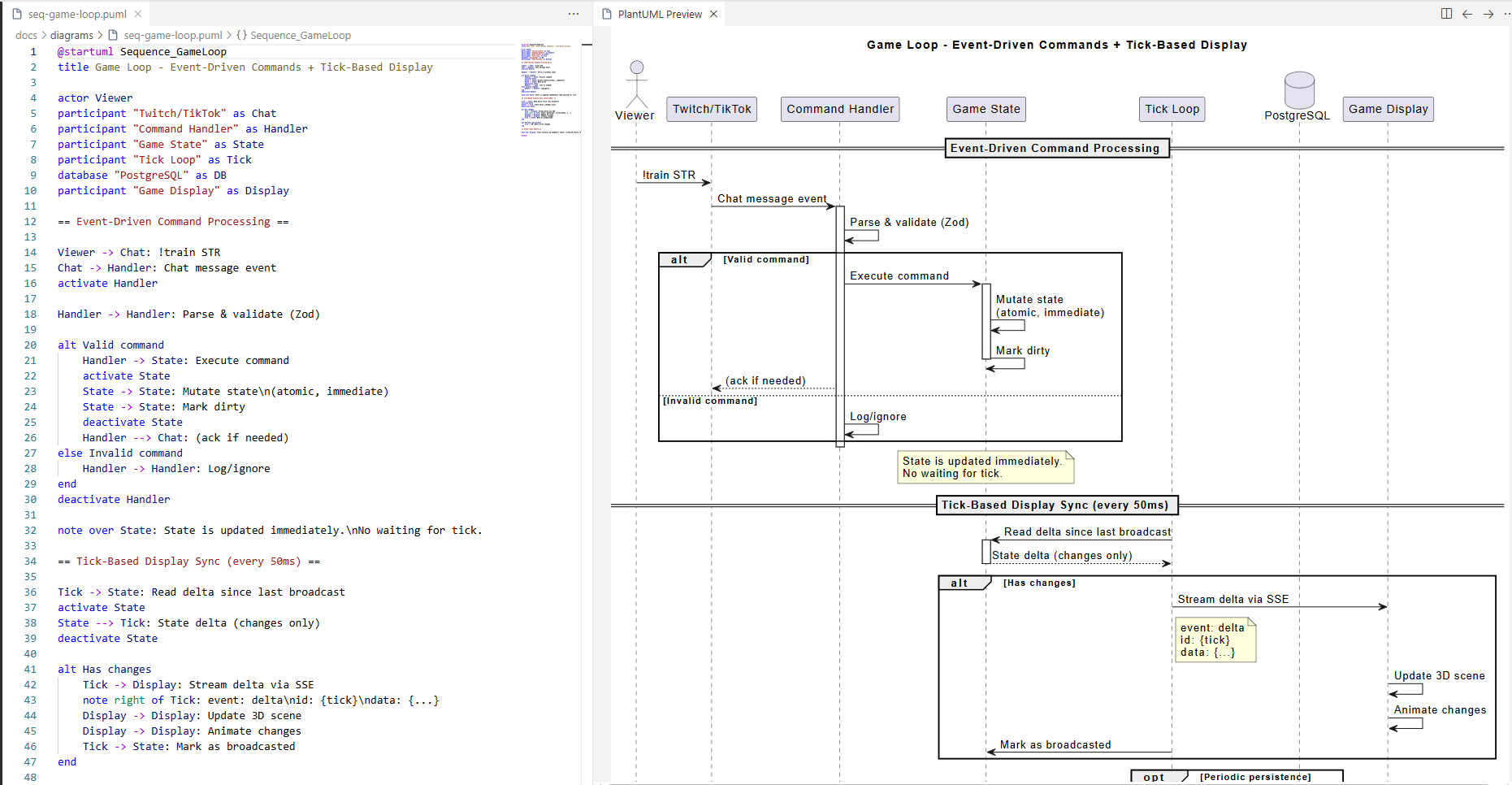The height and width of the screenshot is (785, 1512).
Task: Click the '[Valid command]' alt guard
Action: click(x=766, y=259)
